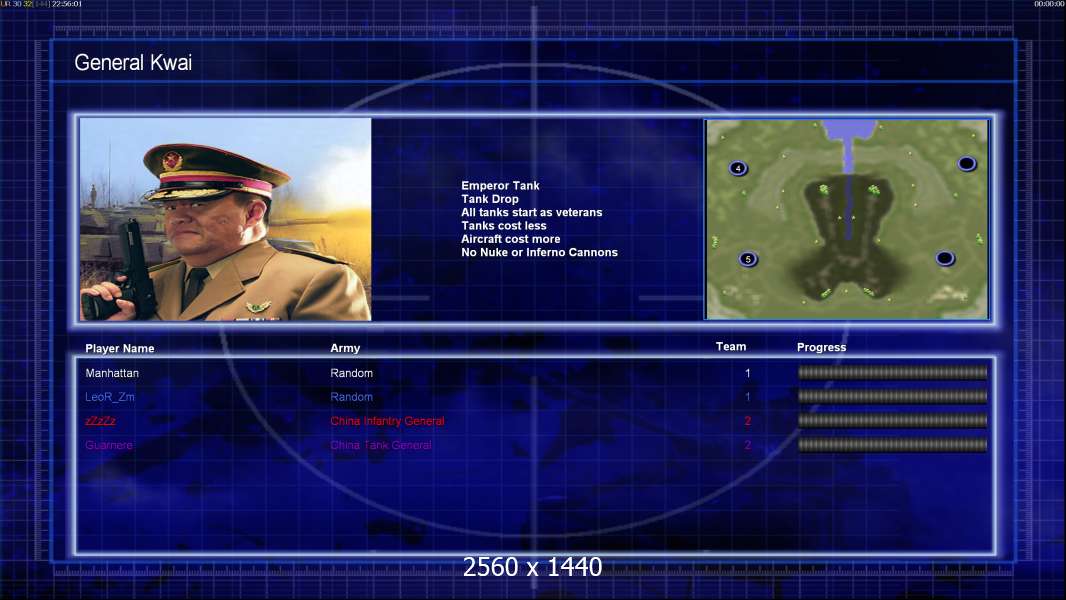The height and width of the screenshot is (600, 1066).
Task: Select the unnumbered lower-right minimap start marker
Action: click(945, 258)
